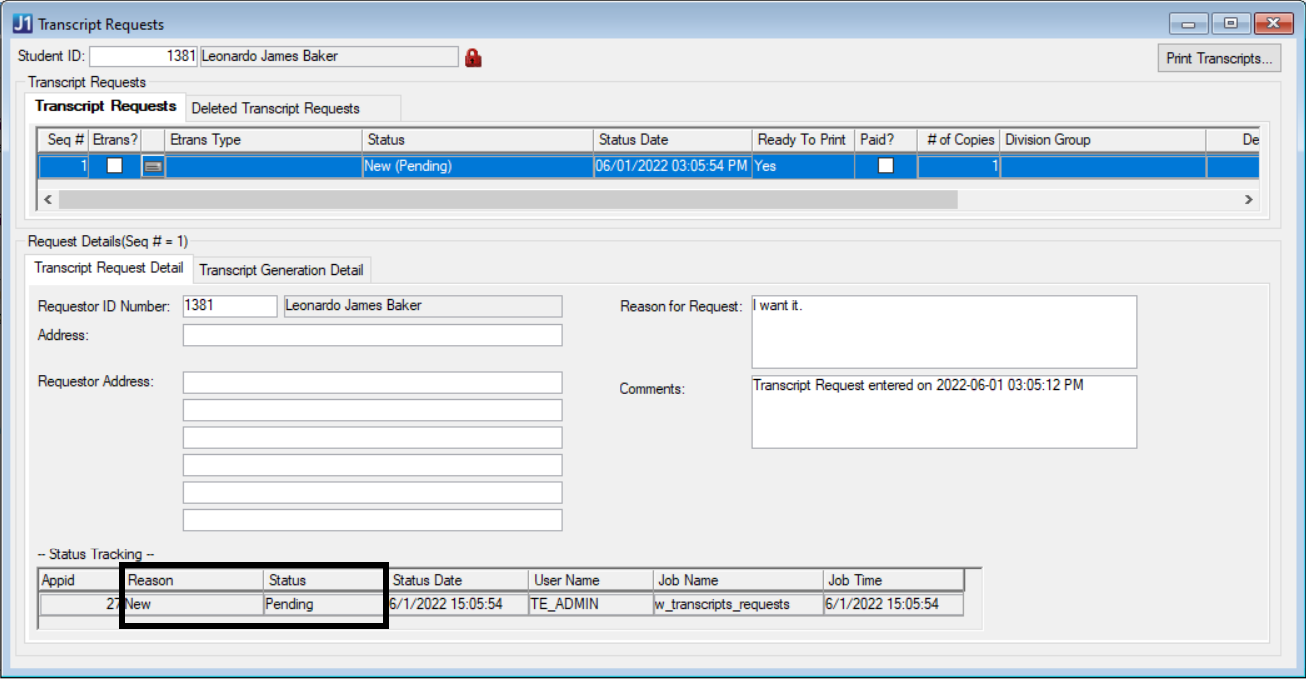Image resolution: width=1306 pixels, height=679 pixels.
Task: Click the Address input field
Action: click(372, 335)
